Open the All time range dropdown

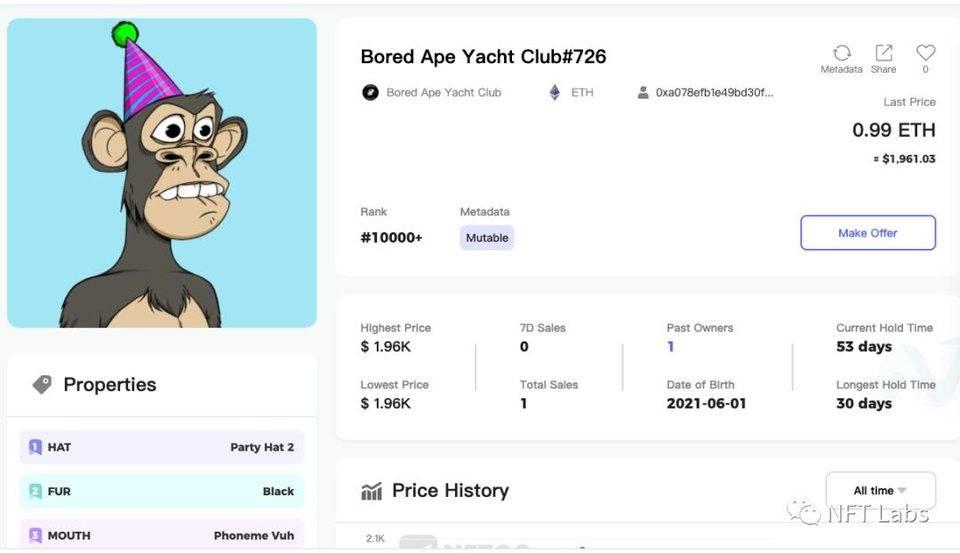click(x=880, y=491)
